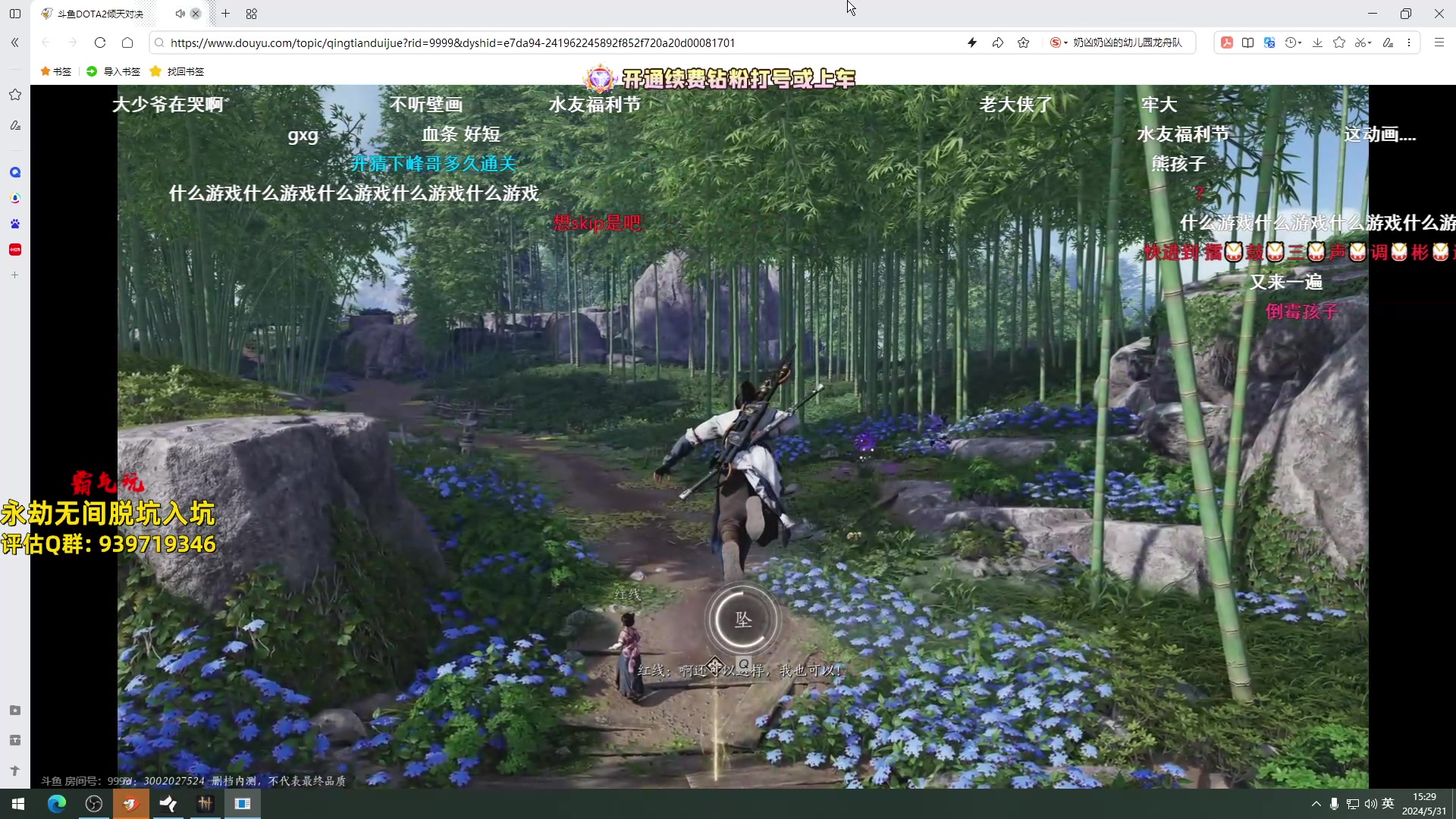Image resolution: width=1456 pixels, height=819 pixels.
Task: Go to the browser home page
Action: click(x=127, y=42)
